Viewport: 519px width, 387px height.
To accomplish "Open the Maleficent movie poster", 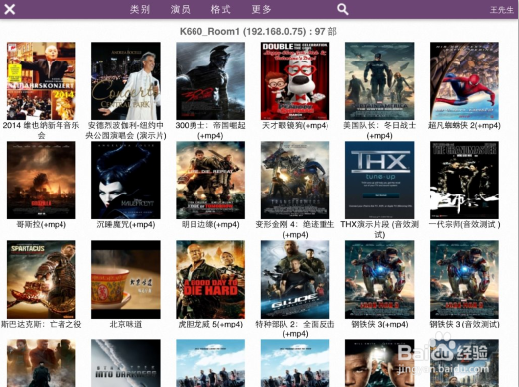I will [x=126, y=180].
